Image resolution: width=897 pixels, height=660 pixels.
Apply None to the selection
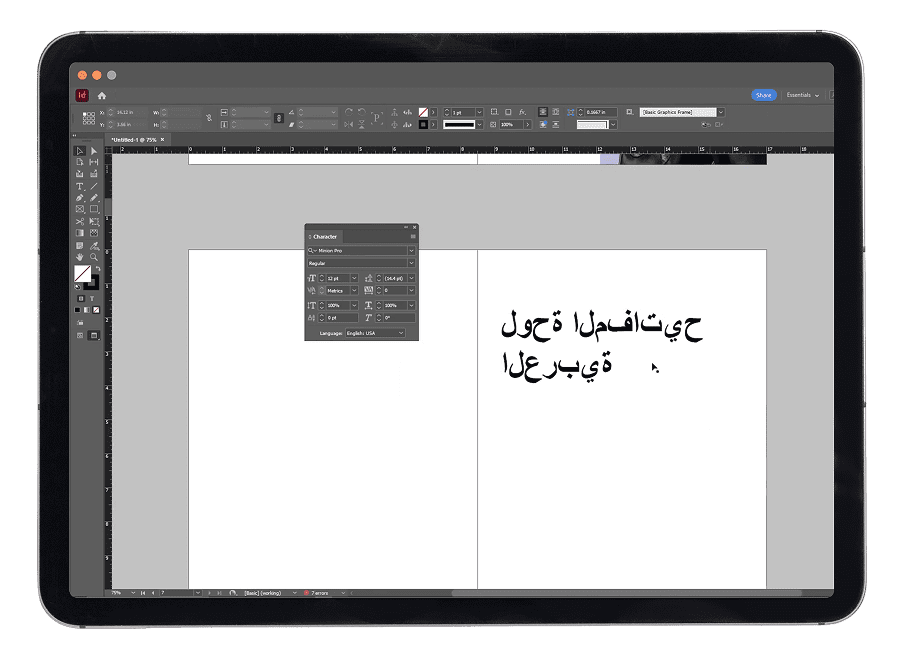[96, 310]
